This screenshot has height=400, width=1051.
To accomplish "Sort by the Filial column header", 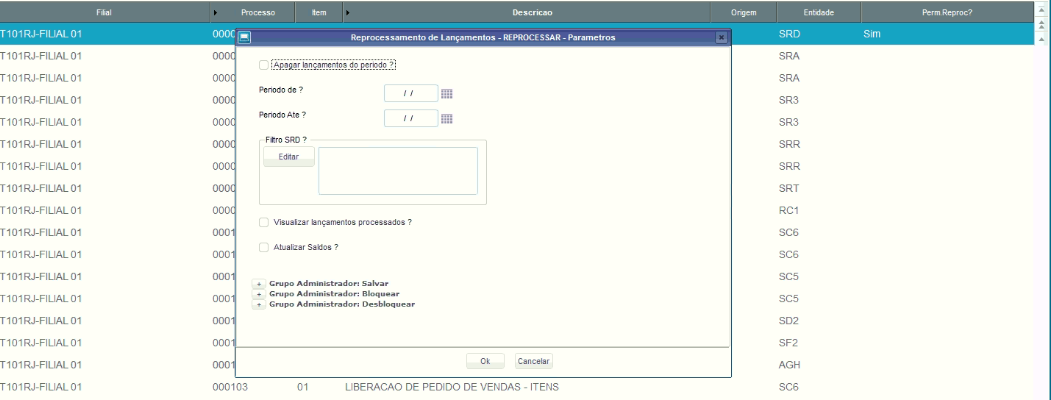I will 105,13.
